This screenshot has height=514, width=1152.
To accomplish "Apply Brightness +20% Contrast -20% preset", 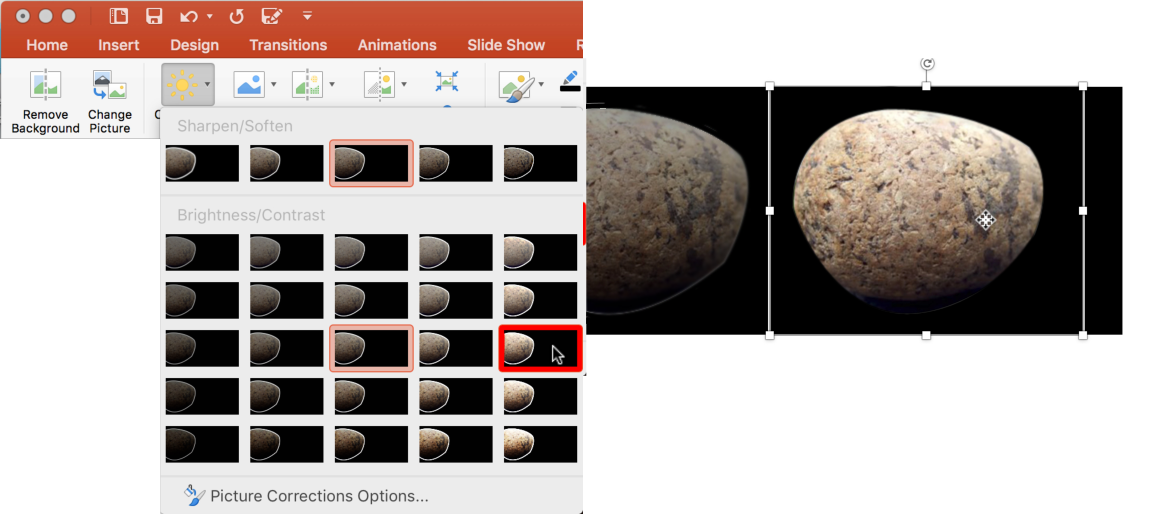I will pos(456,300).
